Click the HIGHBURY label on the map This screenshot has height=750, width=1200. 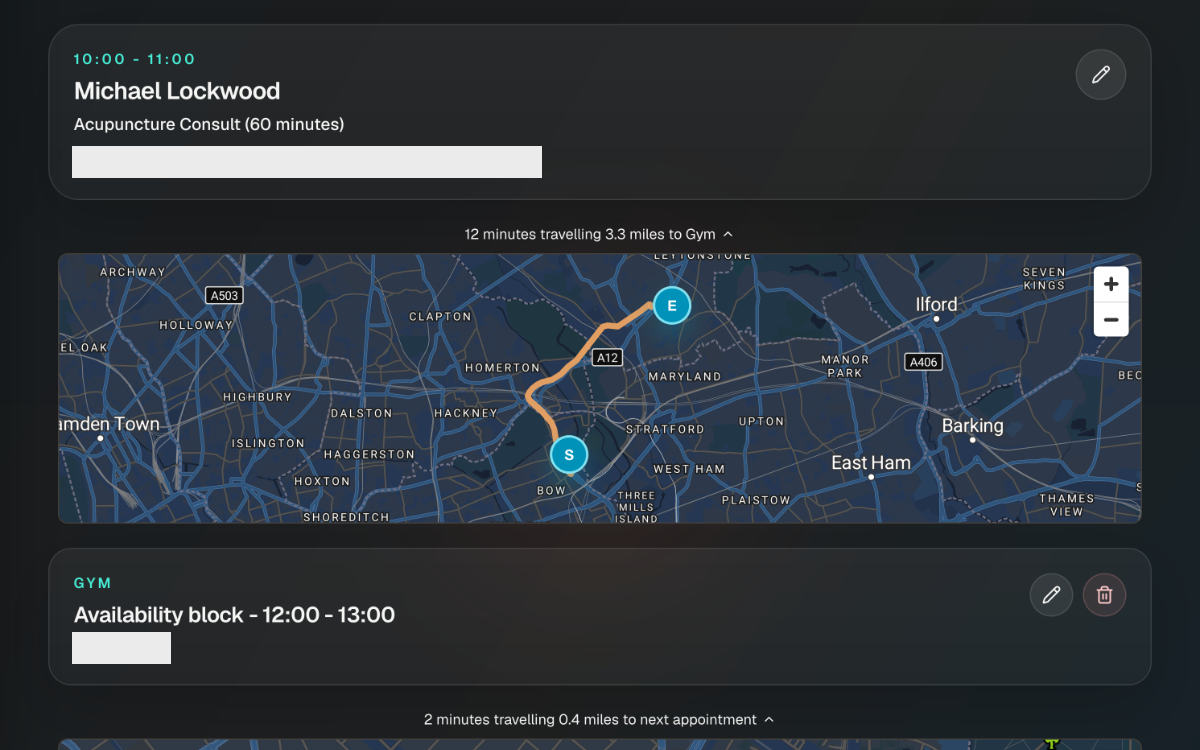tap(257, 397)
